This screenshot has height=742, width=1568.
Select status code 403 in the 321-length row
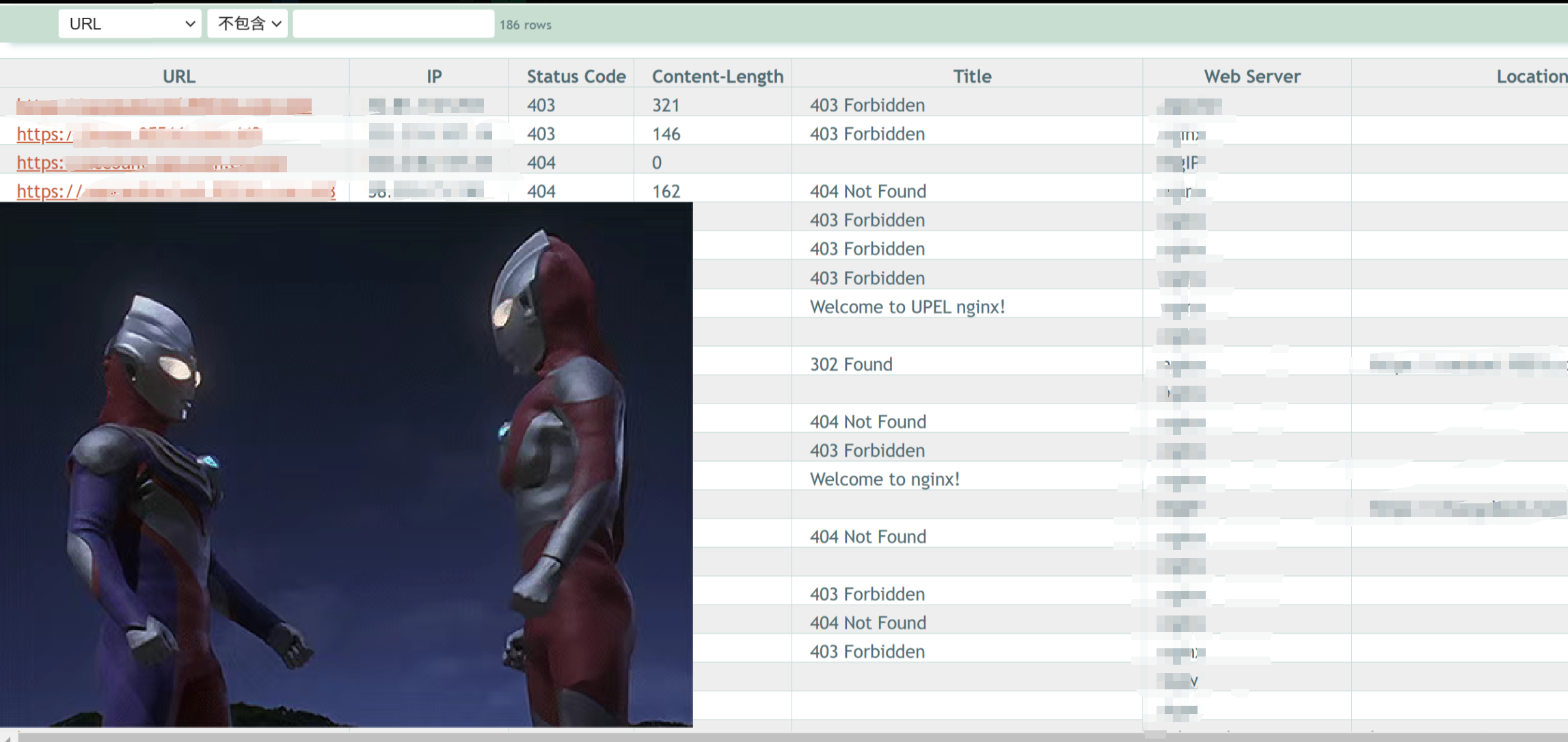pyautogui.click(x=541, y=105)
